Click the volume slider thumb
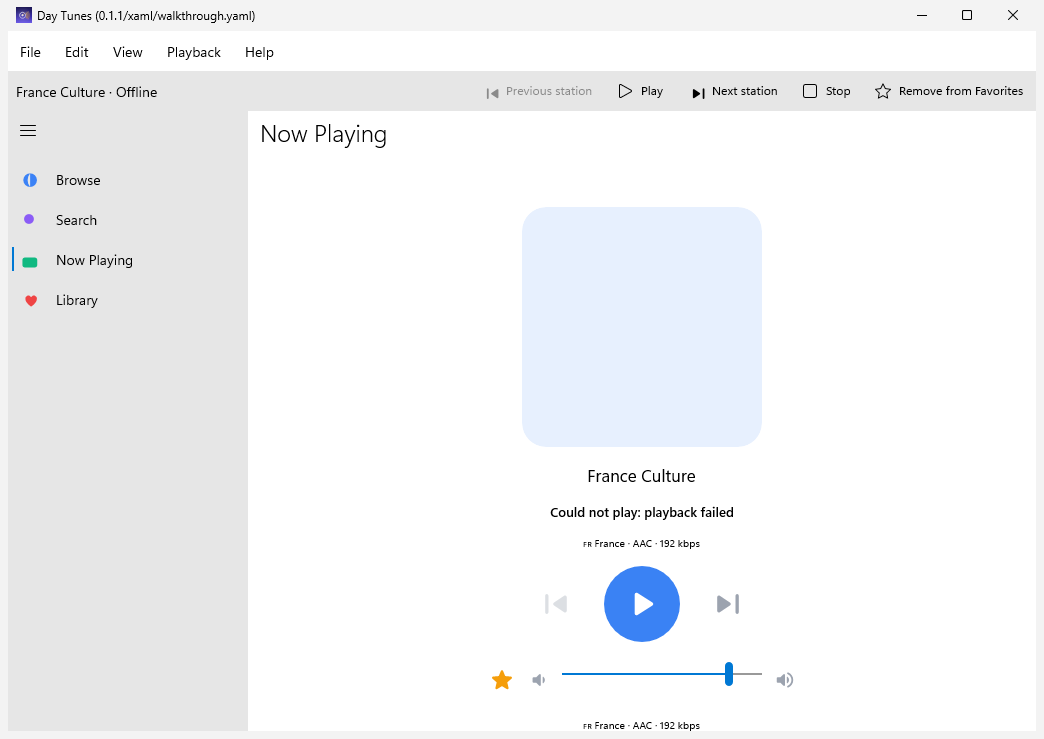 [729, 674]
